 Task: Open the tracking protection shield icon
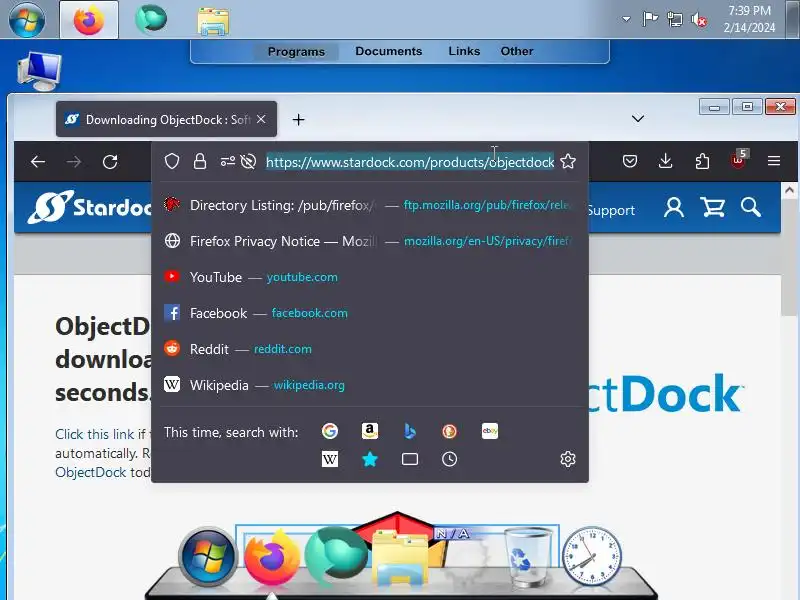coord(172,162)
